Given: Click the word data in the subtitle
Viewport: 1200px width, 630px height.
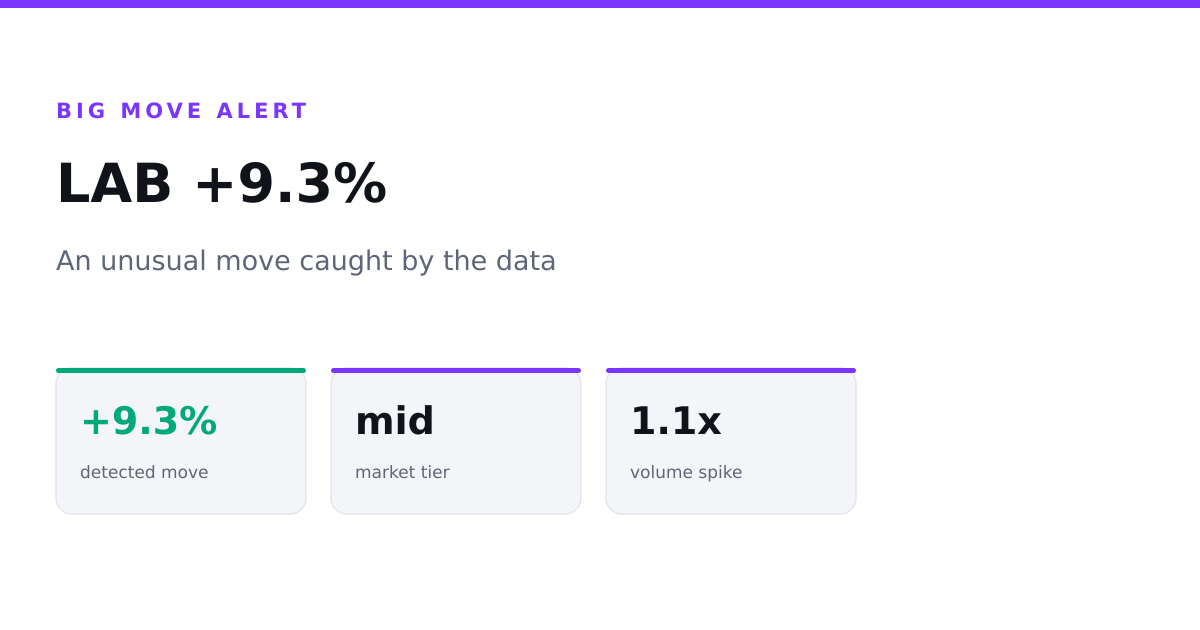Looking at the screenshot, I should tap(524, 261).
